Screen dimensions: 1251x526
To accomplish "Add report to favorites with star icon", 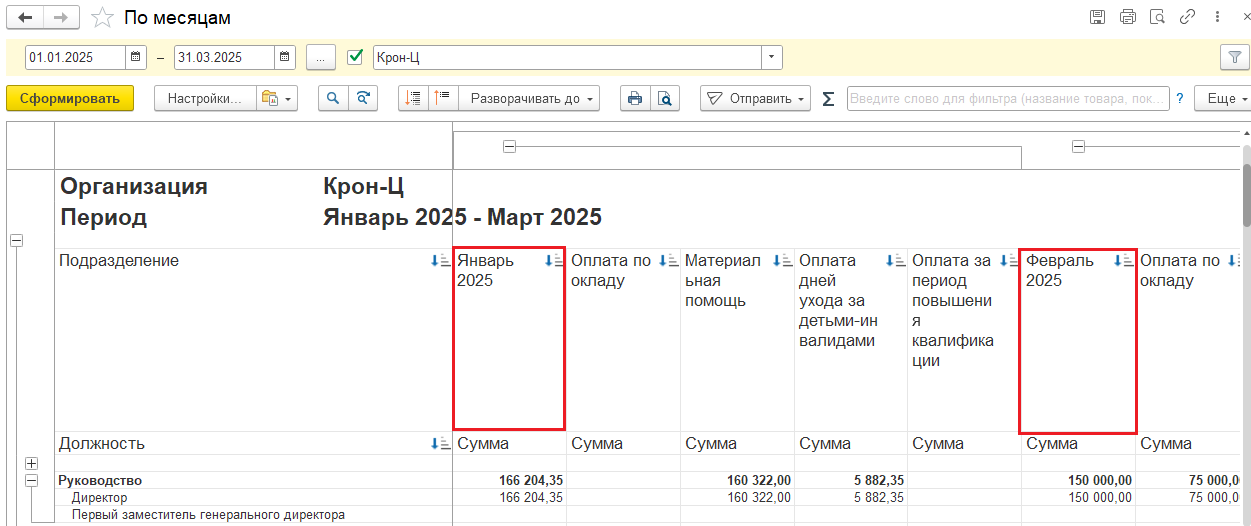I will click(101, 18).
